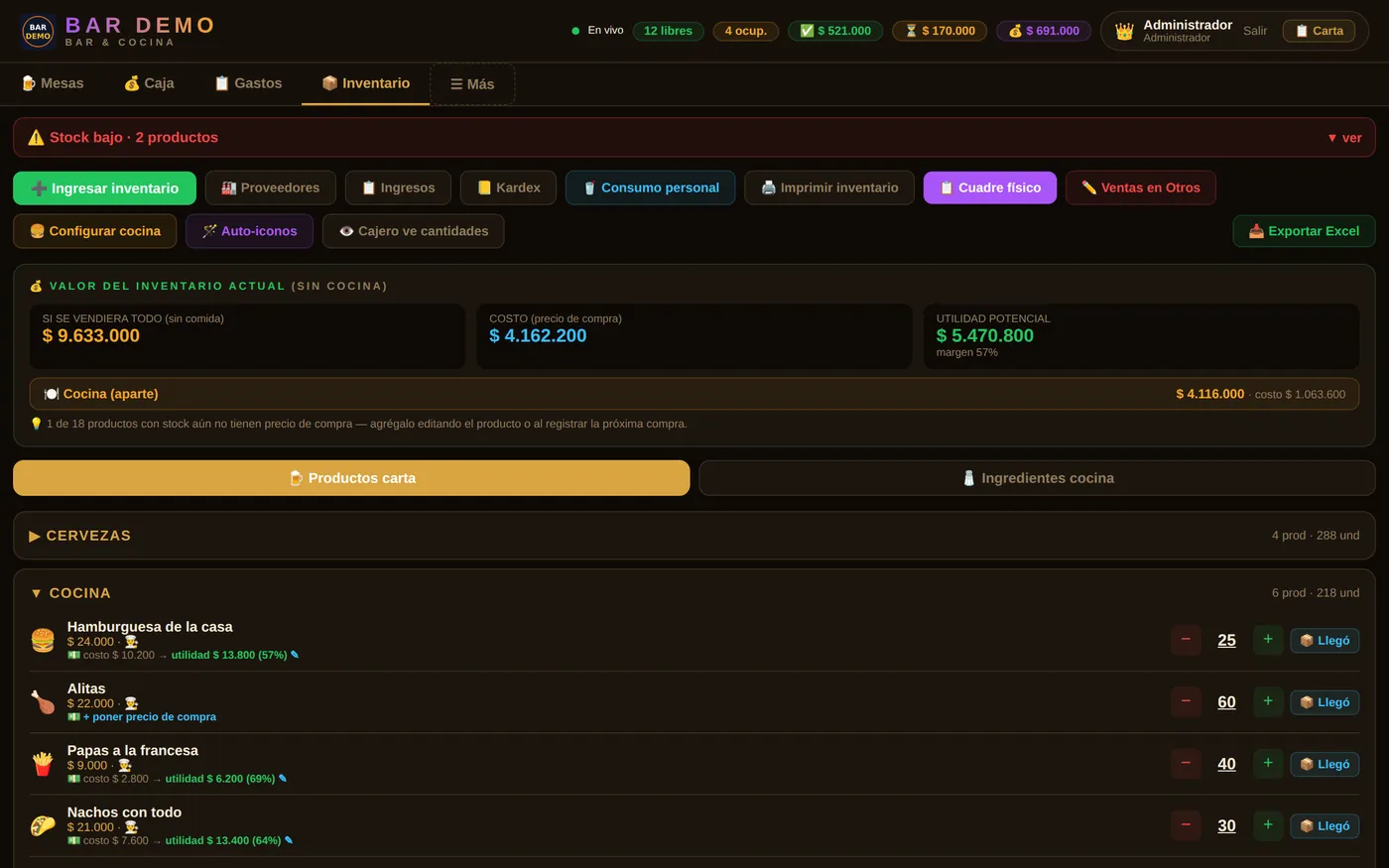This screenshot has width=1389, height=868.
Task: Click the 12 libres status badge
Action: pos(668,31)
